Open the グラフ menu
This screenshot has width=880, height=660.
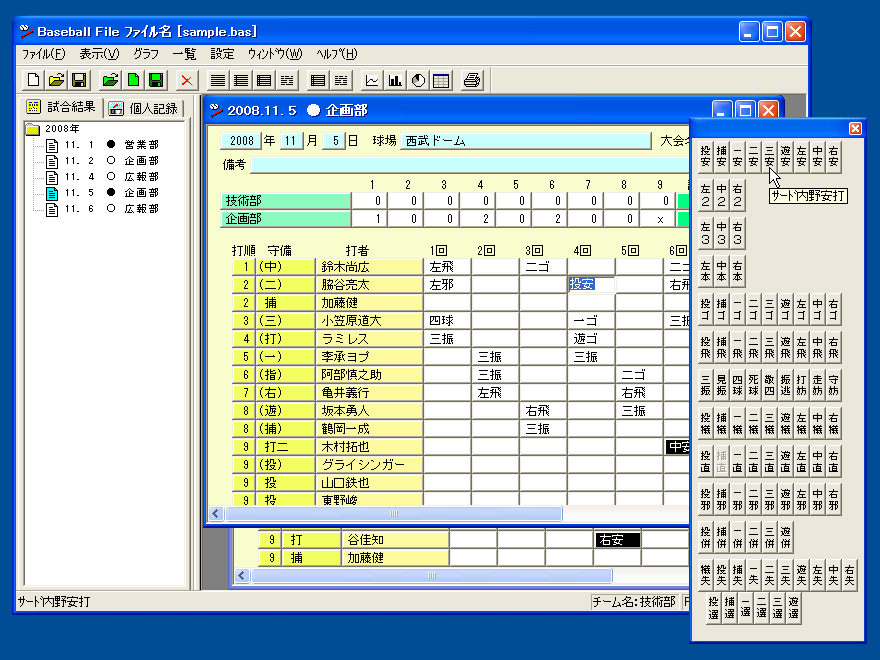tap(146, 54)
